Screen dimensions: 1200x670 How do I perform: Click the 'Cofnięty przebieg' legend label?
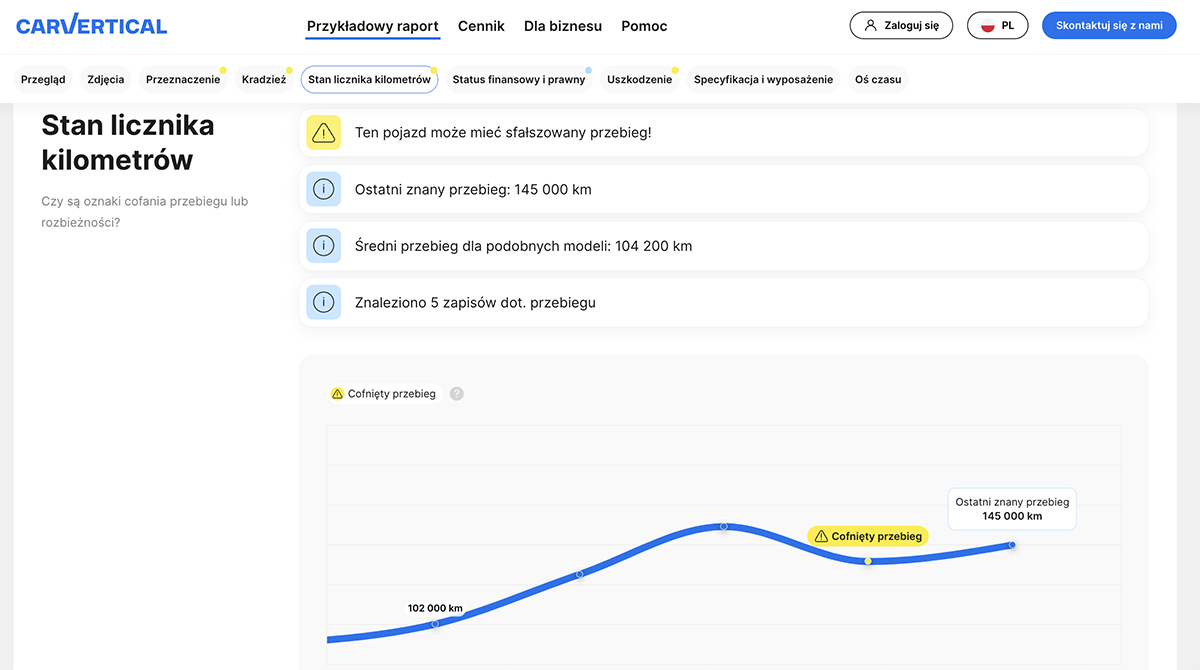[392, 394]
